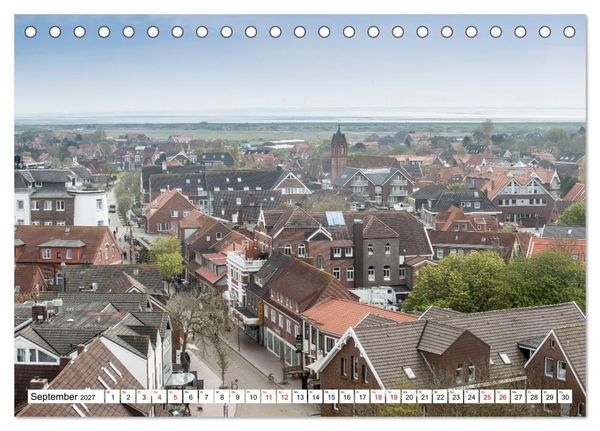This screenshot has height=431, width=600.
Task: Pick day 20 in the date row
Action: pos(409,397)
